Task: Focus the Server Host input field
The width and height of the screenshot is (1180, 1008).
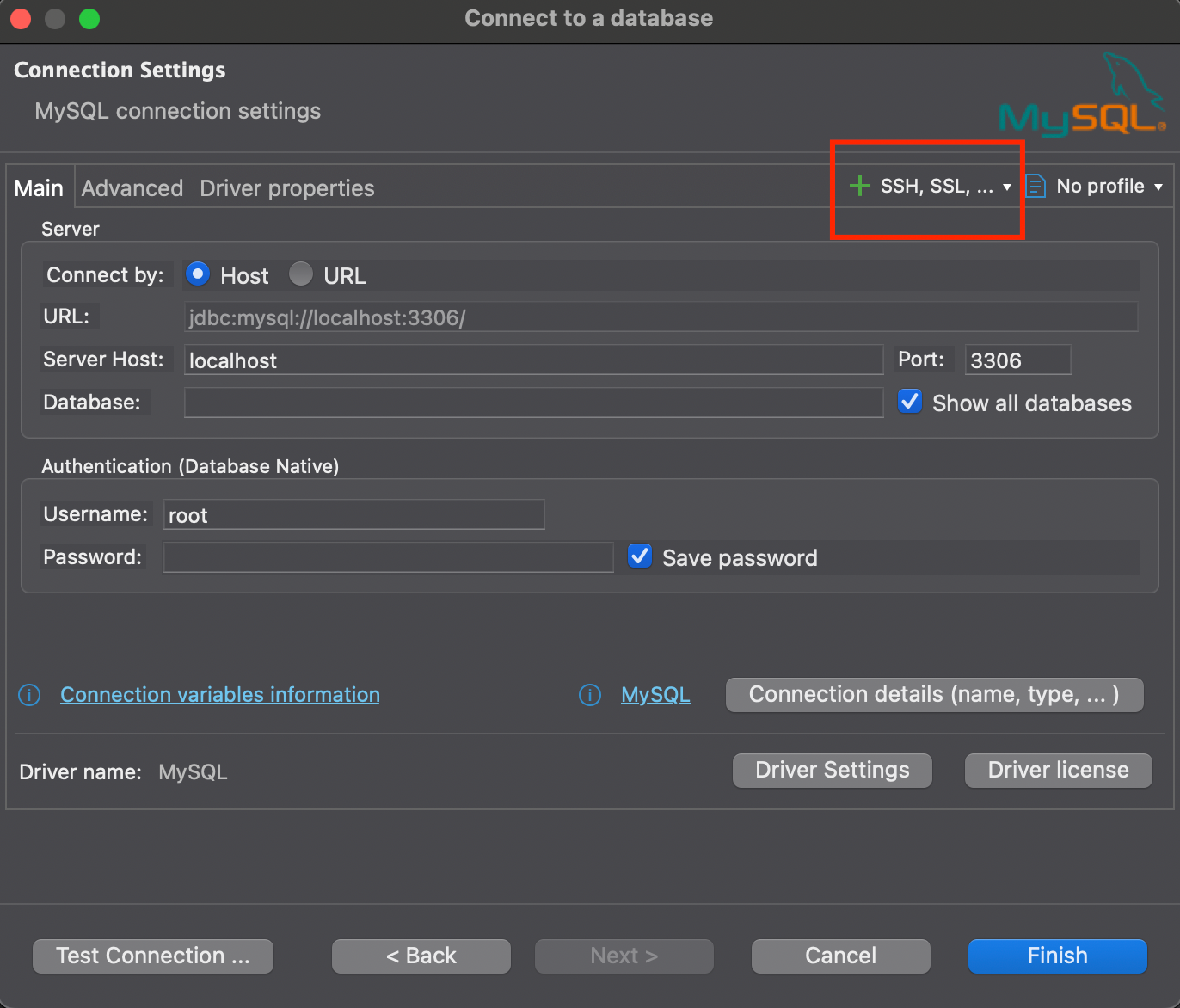Action: point(533,360)
